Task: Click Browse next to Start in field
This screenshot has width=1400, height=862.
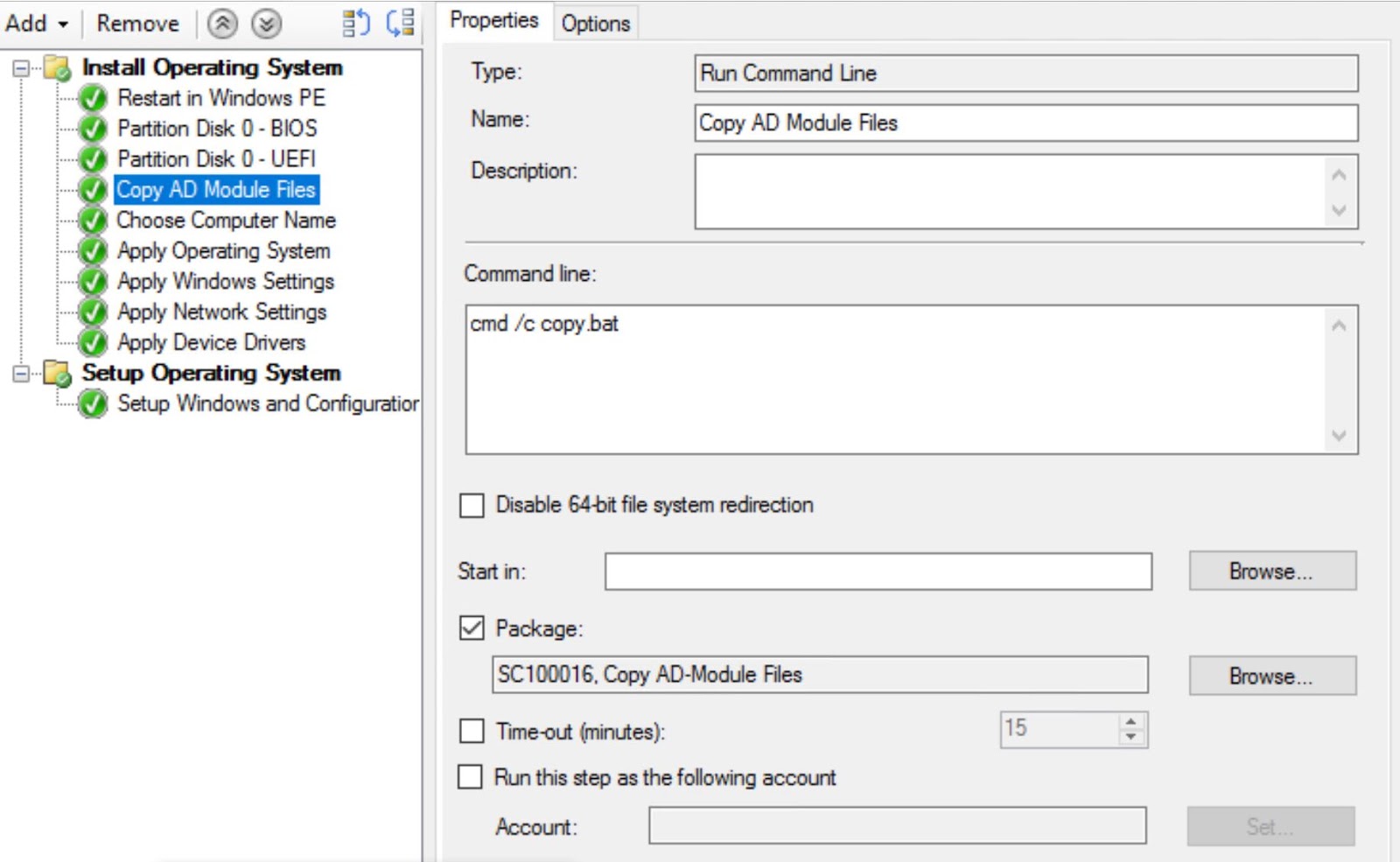Action: tap(1271, 571)
